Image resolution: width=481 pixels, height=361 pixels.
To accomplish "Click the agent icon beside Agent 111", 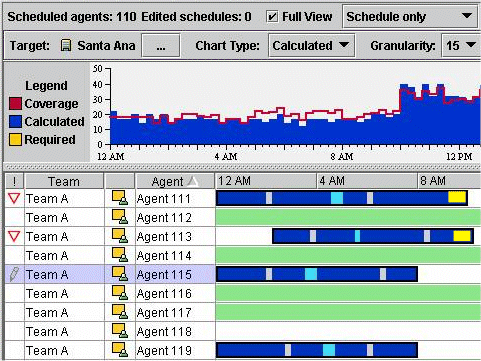I will coord(120,198).
